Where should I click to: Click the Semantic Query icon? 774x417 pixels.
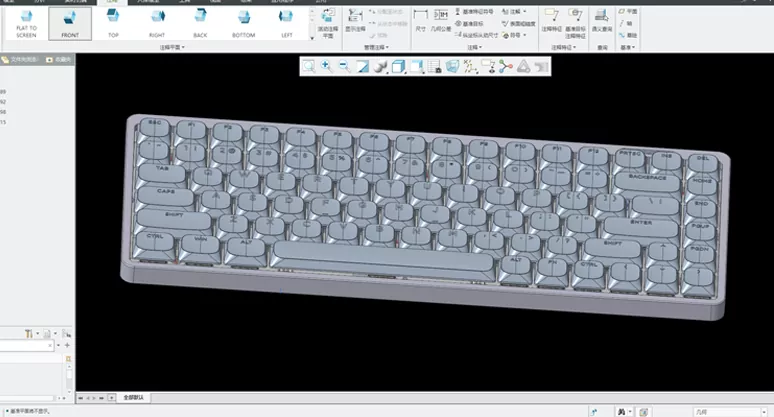pyautogui.click(x=602, y=21)
